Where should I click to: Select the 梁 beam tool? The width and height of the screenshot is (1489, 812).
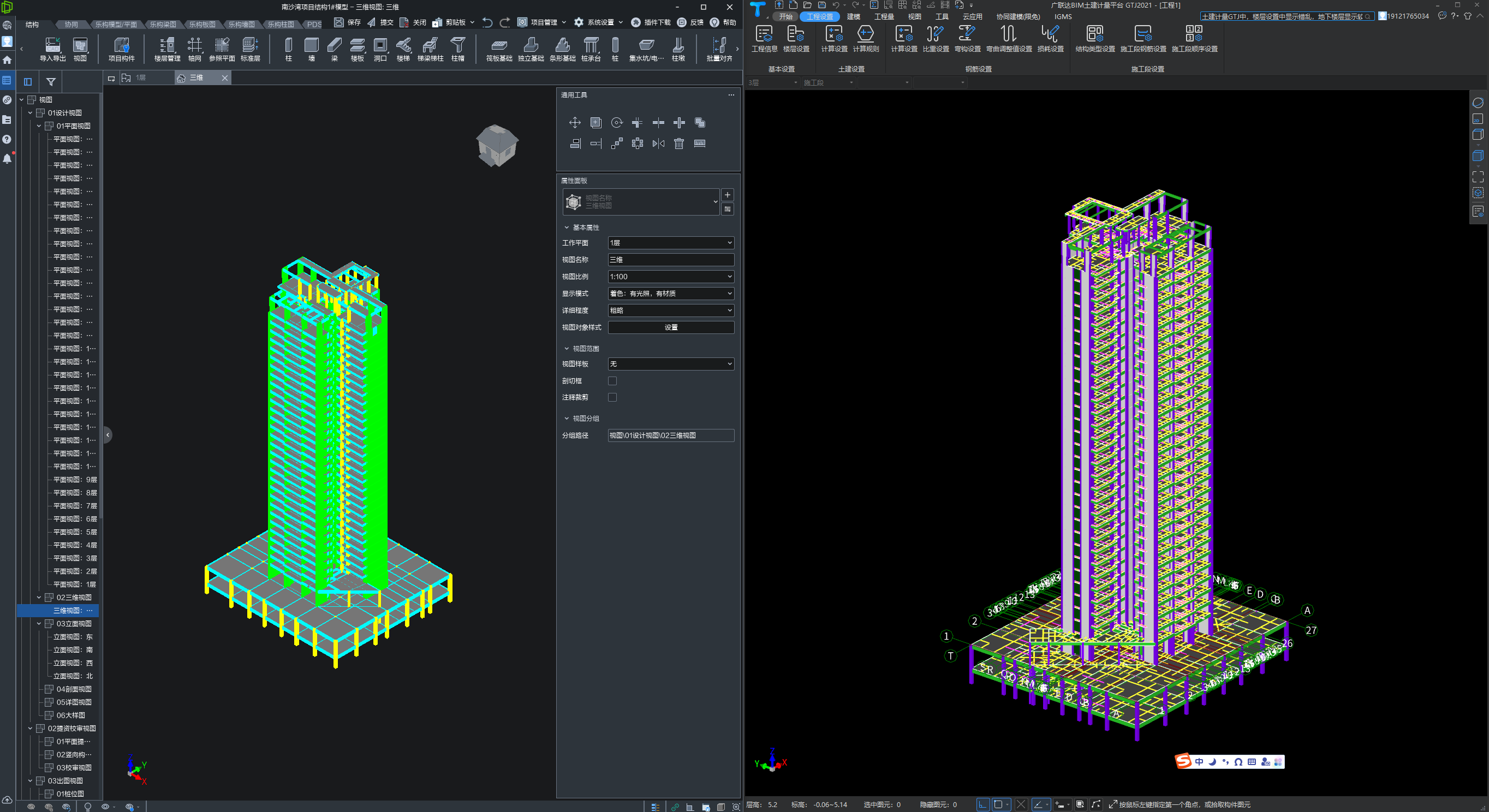[x=334, y=49]
